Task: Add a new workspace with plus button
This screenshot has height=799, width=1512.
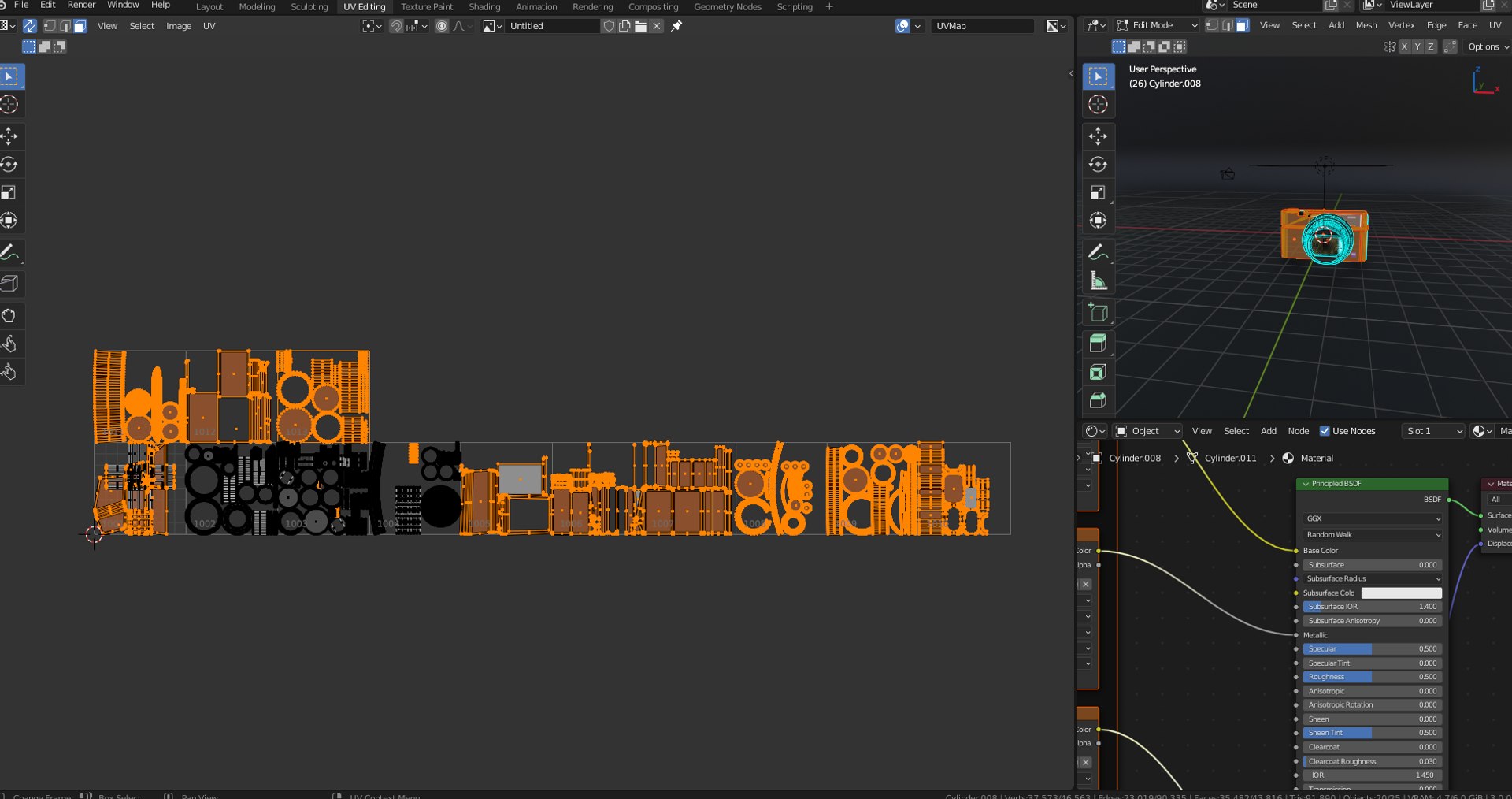Action: point(829,6)
